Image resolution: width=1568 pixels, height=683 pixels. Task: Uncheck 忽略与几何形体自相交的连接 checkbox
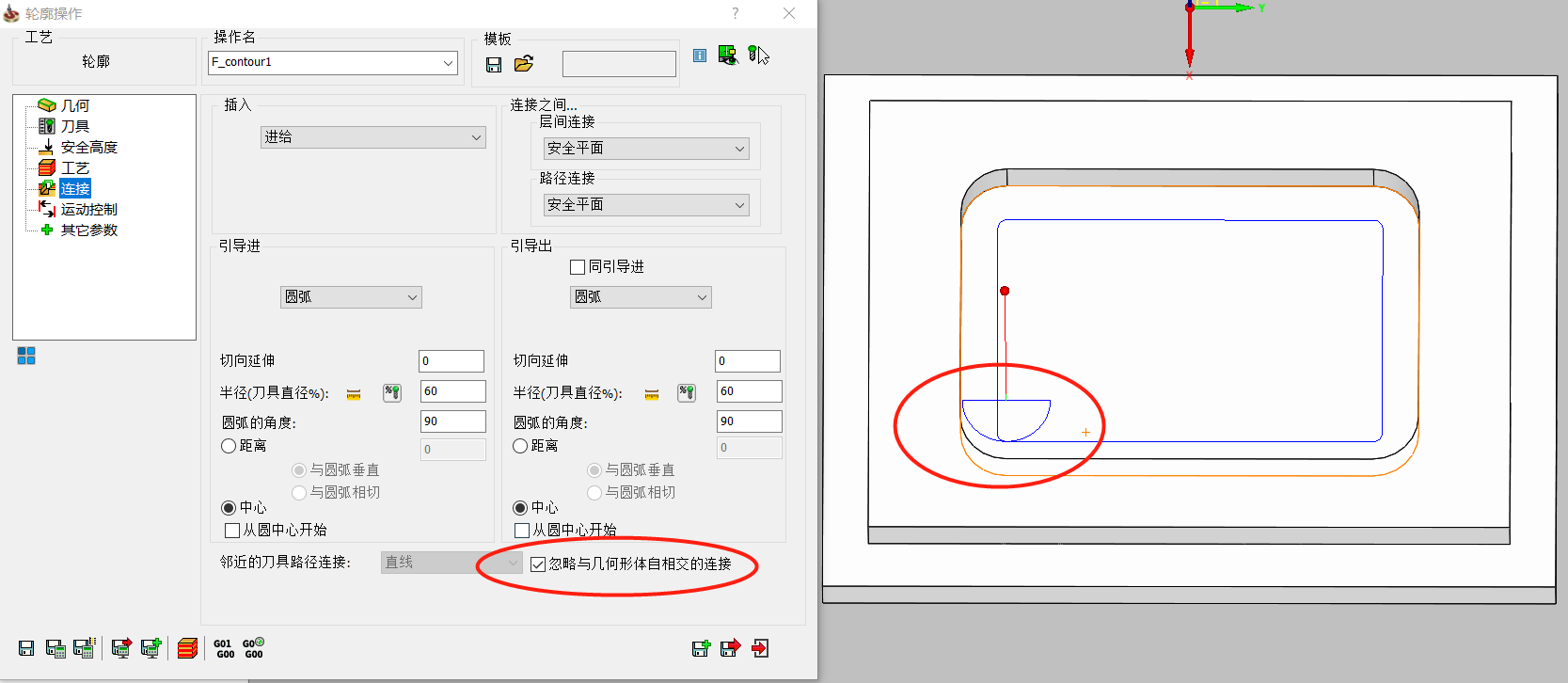click(538, 564)
